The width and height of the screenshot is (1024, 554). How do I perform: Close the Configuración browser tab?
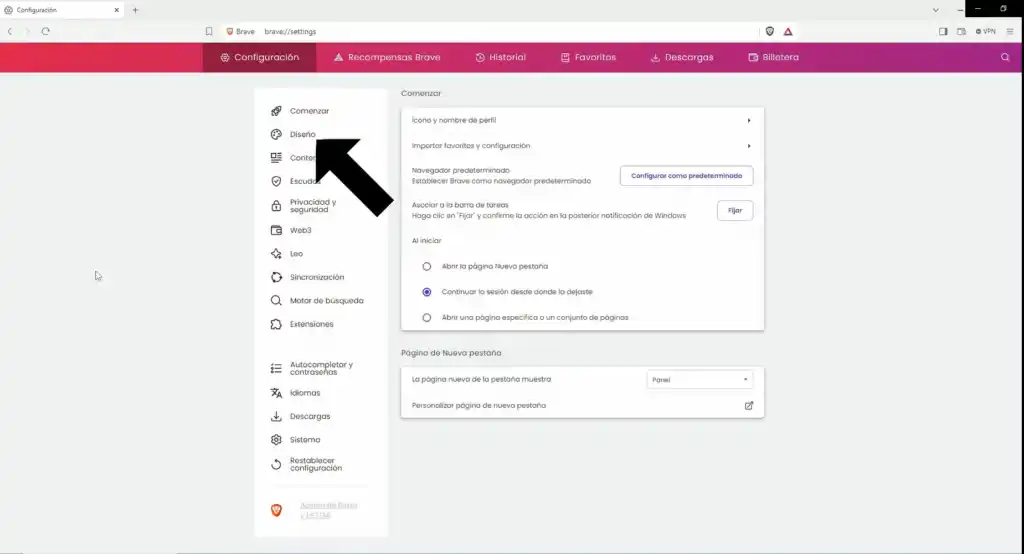116,10
